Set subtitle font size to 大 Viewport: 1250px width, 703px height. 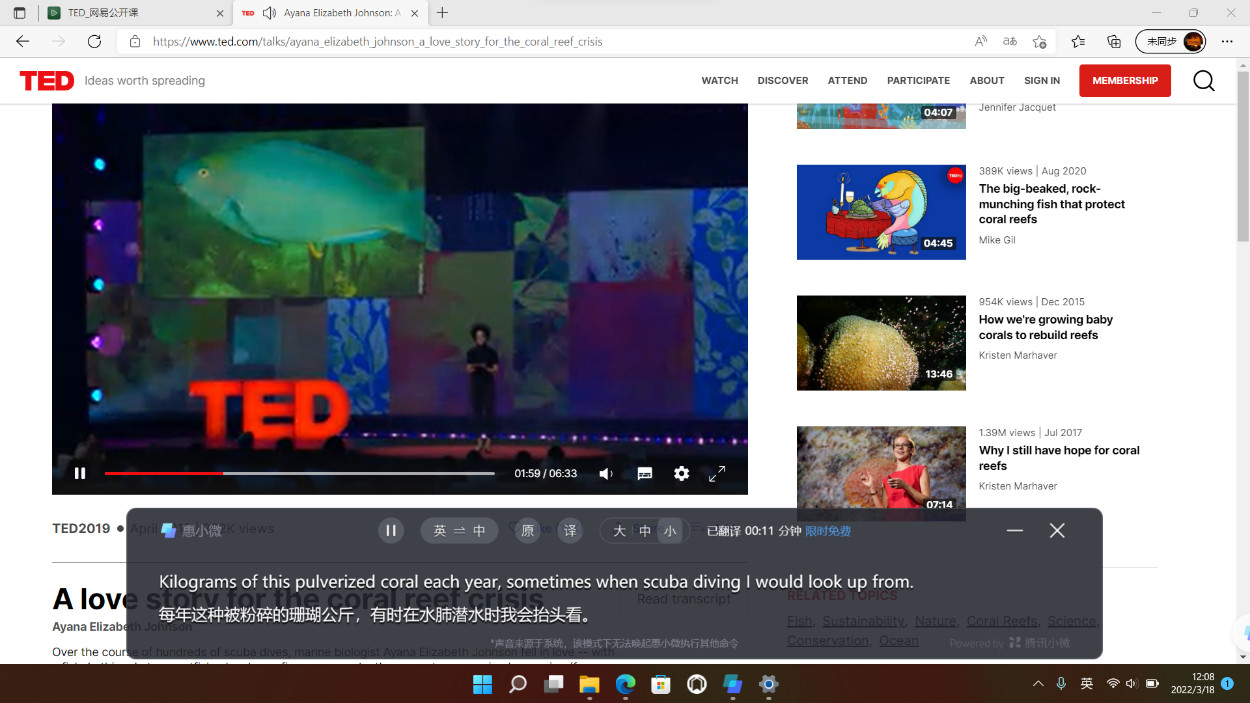(x=619, y=531)
